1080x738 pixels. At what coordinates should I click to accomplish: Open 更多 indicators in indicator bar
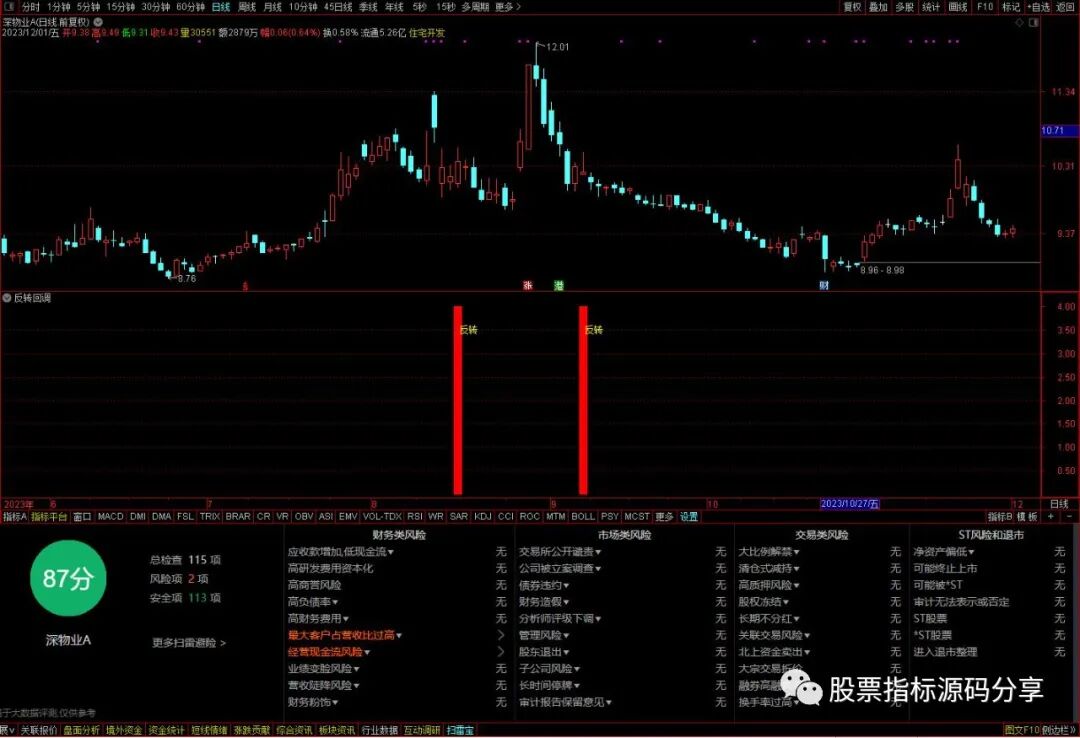point(664,516)
